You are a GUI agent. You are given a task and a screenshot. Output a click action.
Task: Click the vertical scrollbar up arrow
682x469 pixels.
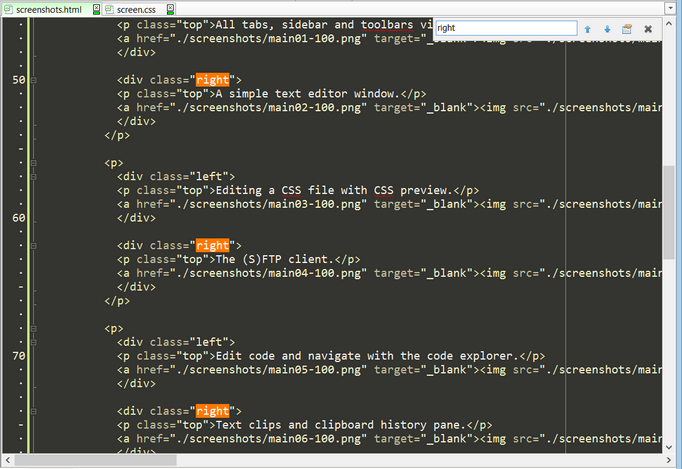tap(669, 24)
